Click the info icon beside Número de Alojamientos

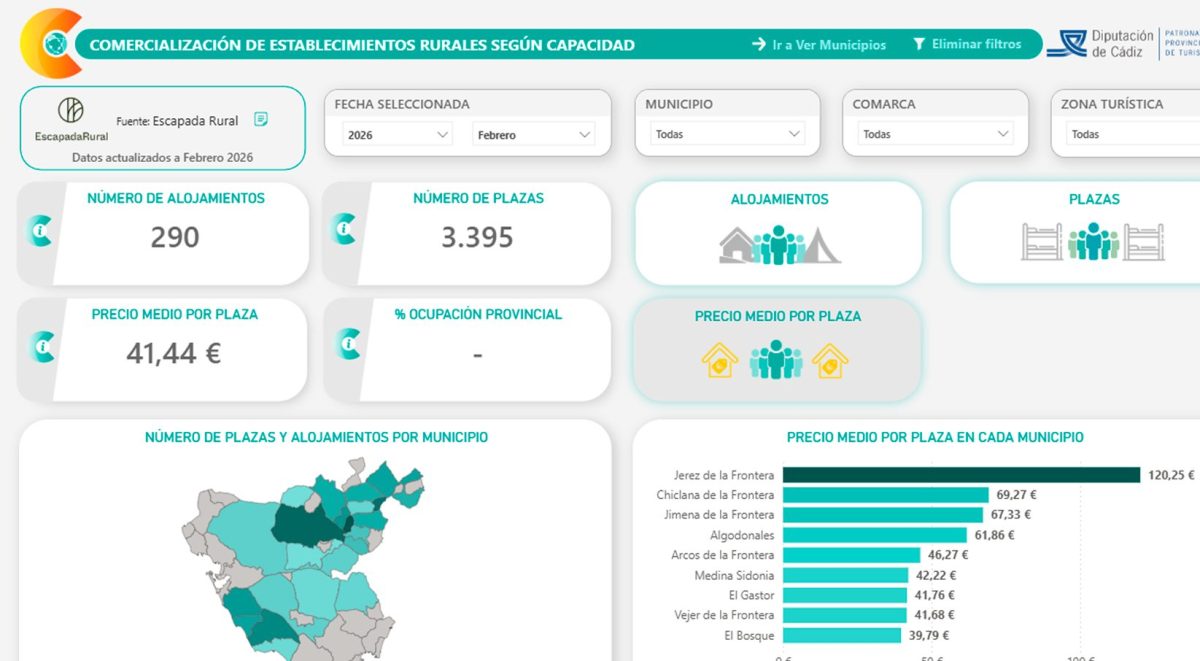tap(42, 232)
